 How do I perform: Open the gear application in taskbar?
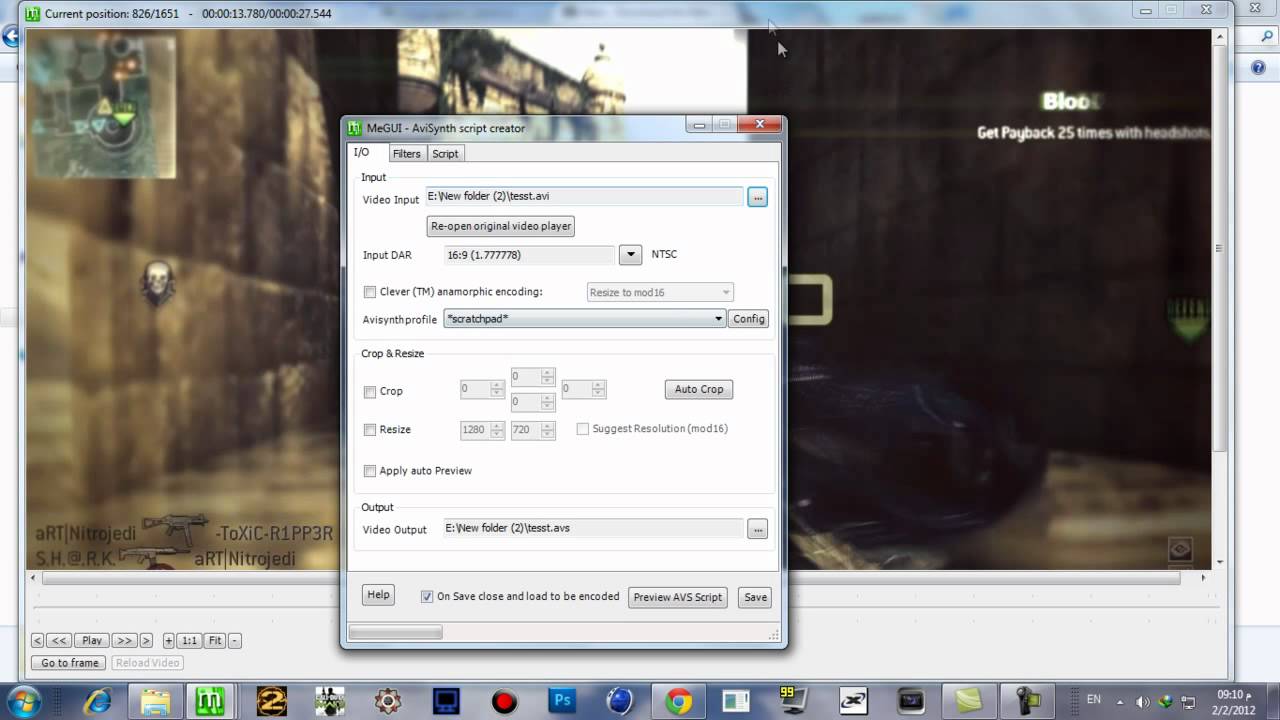click(x=387, y=701)
